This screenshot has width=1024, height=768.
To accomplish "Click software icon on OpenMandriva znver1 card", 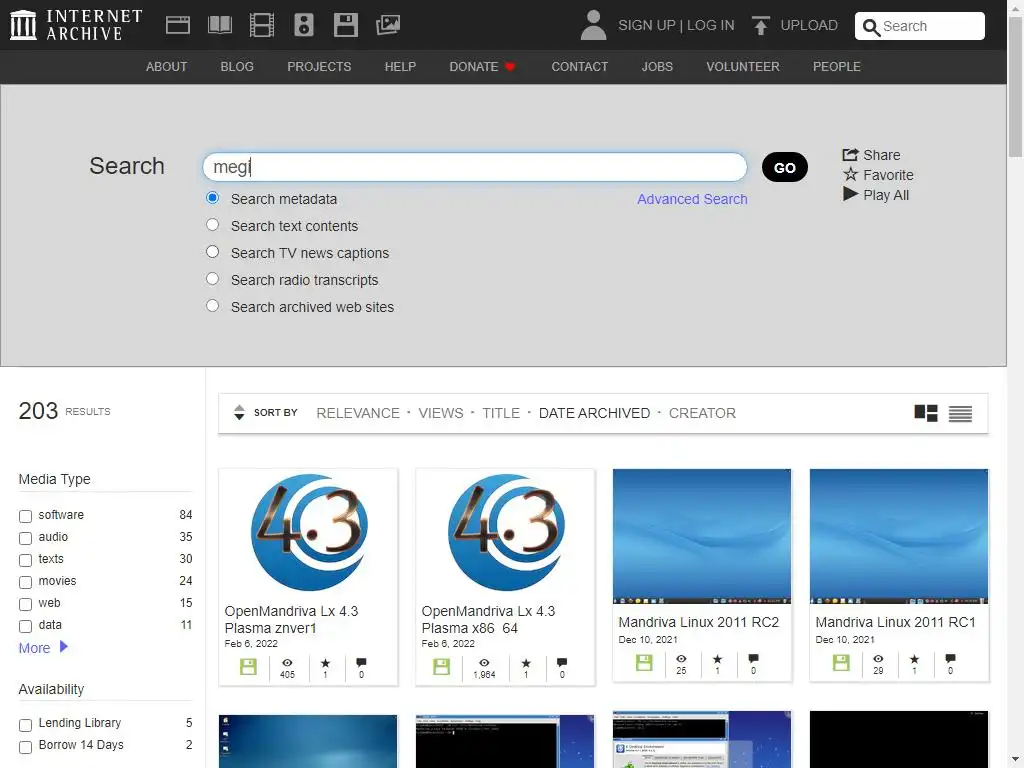I will [x=248, y=667].
